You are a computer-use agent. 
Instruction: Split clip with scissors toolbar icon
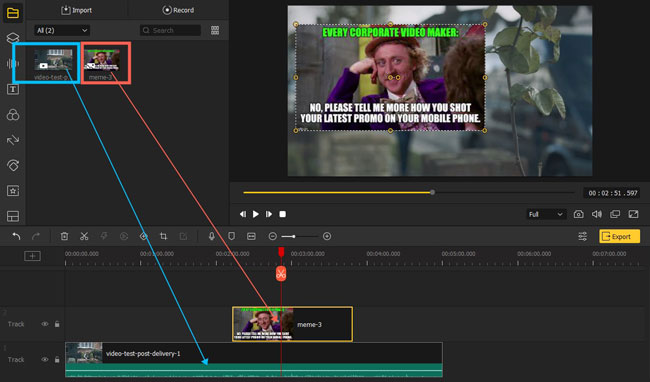click(x=84, y=236)
